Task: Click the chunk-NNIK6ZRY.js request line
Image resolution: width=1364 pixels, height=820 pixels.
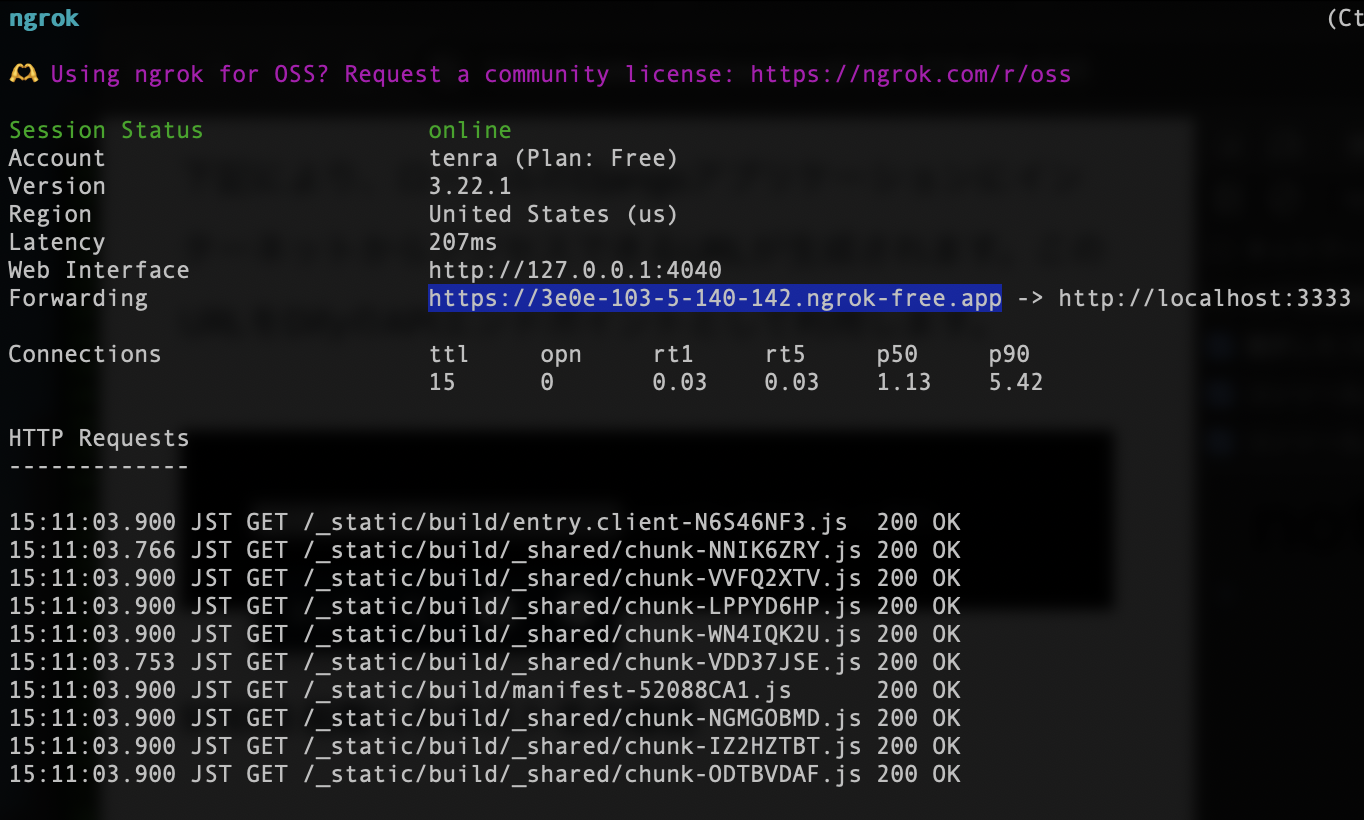Action: pyautogui.click(x=485, y=550)
